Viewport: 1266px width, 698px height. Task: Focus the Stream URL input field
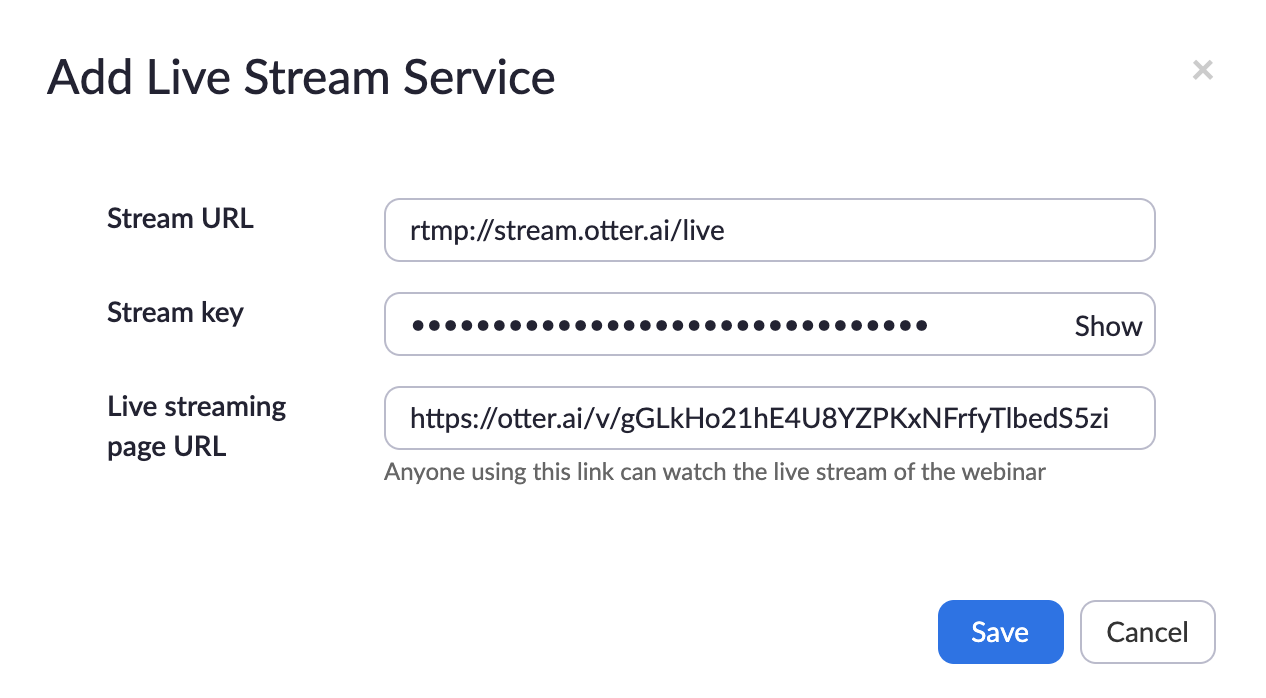(x=769, y=231)
